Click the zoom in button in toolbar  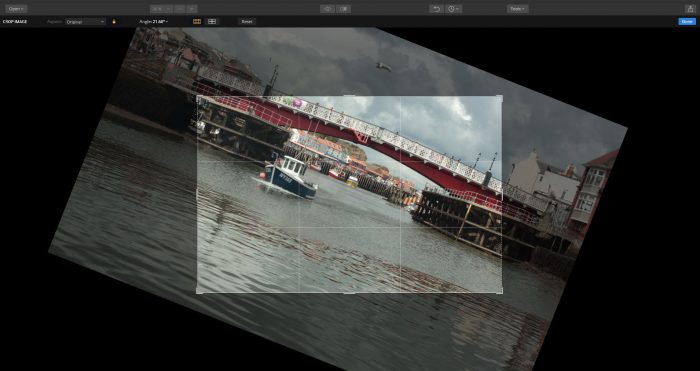[192, 9]
